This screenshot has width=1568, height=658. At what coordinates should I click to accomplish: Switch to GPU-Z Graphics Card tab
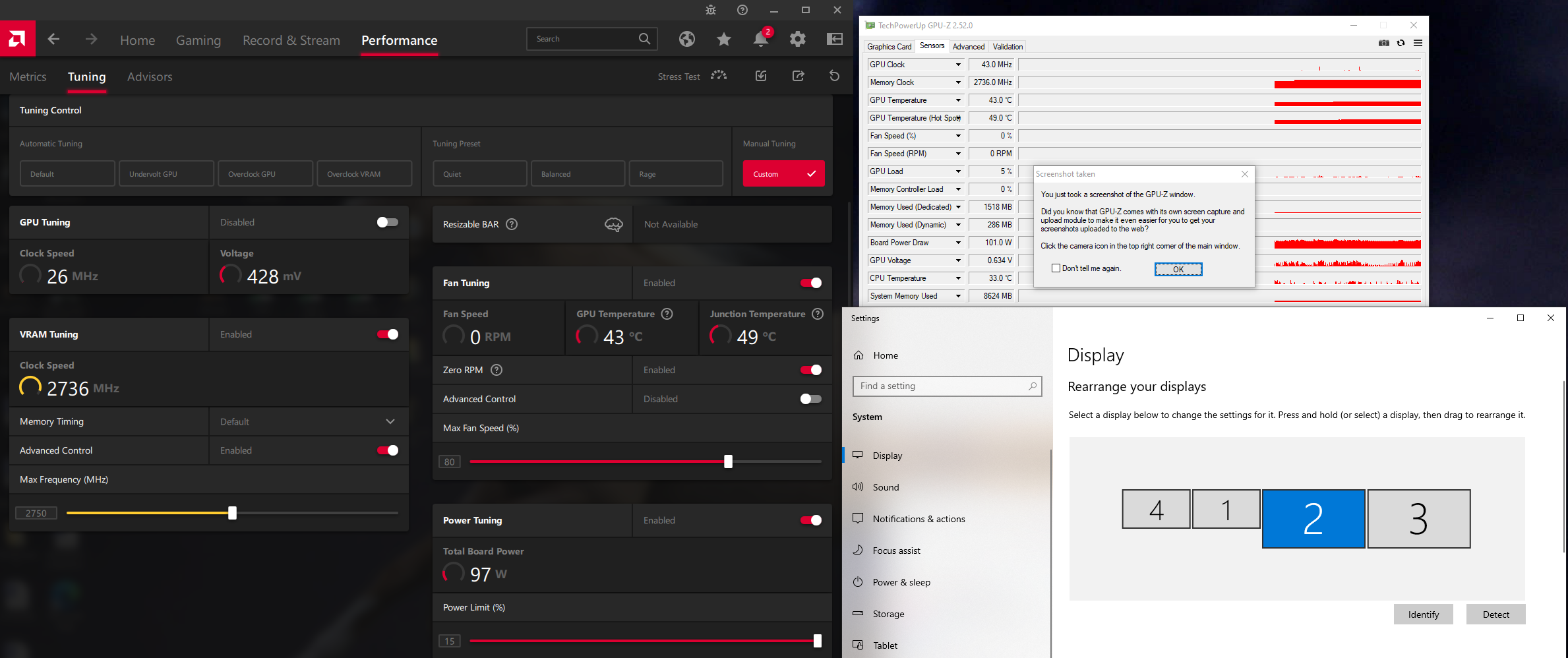(x=890, y=47)
